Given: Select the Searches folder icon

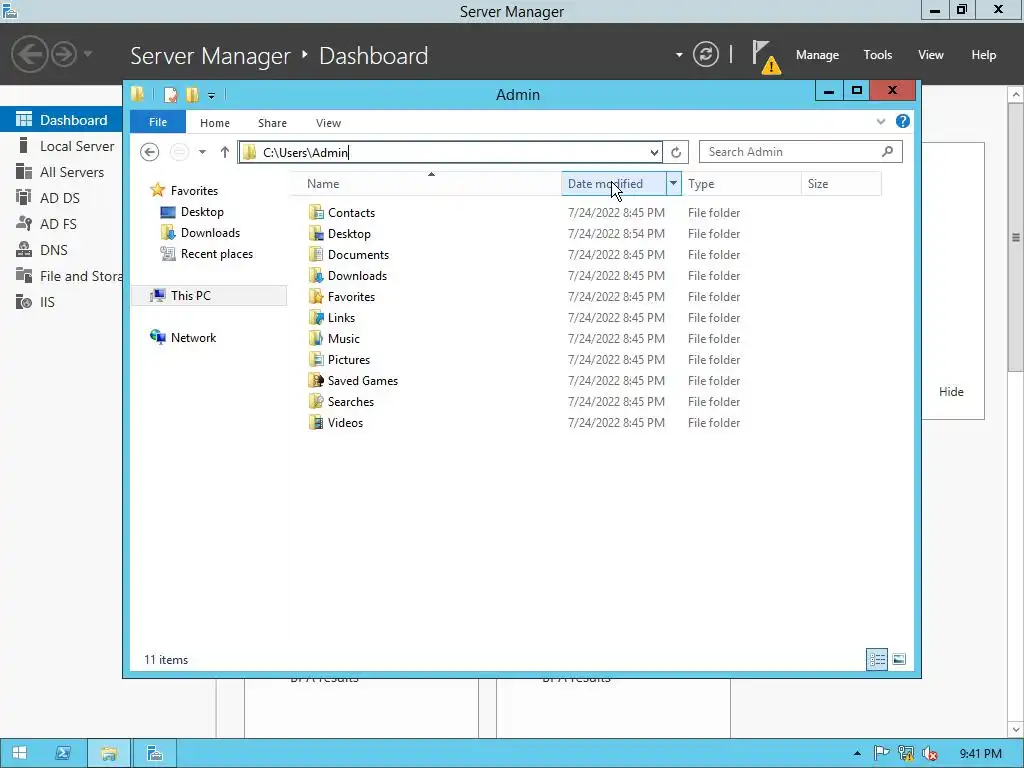Looking at the screenshot, I should pyautogui.click(x=316, y=401).
